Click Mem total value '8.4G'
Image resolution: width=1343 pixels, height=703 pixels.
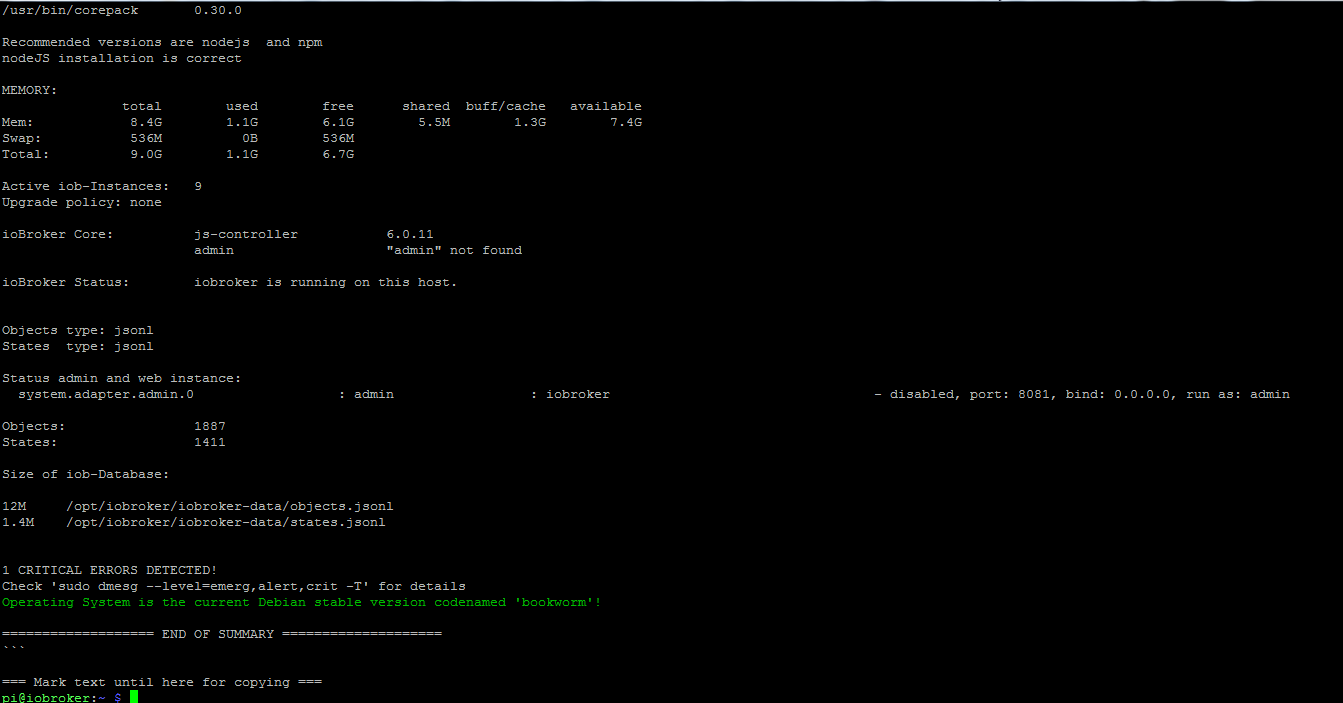point(146,122)
